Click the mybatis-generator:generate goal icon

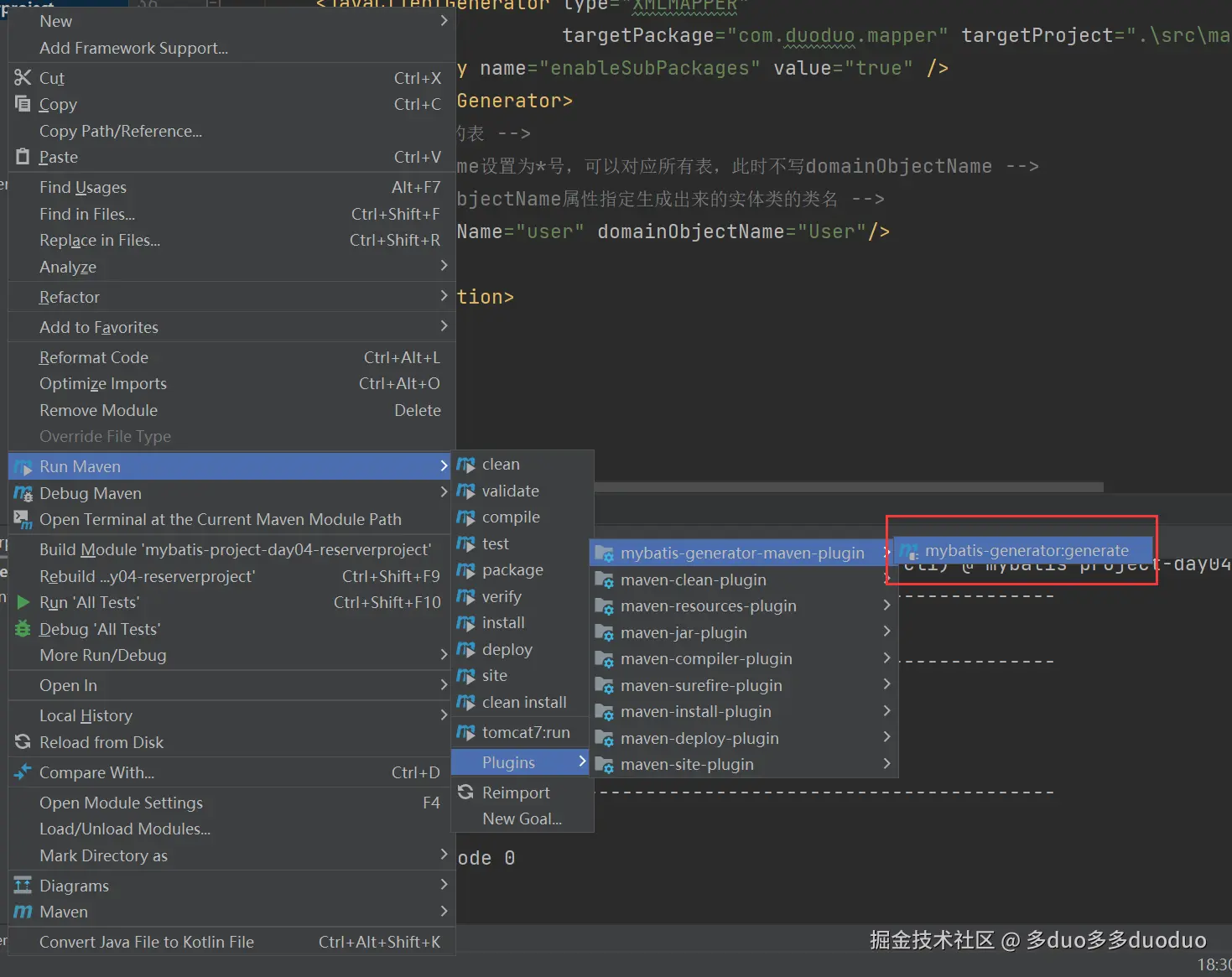click(909, 551)
